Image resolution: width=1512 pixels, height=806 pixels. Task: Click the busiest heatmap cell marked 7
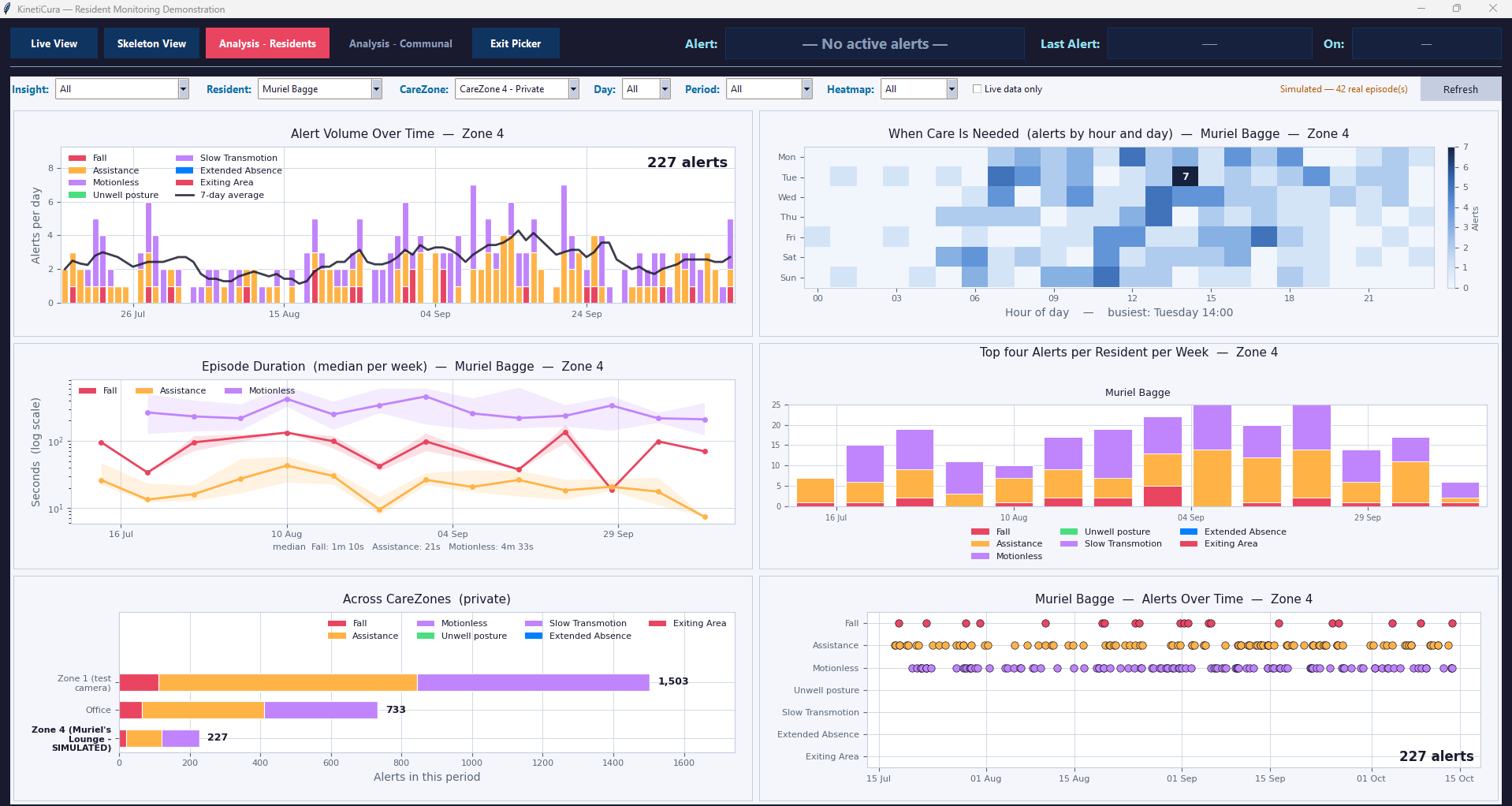click(1185, 177)
